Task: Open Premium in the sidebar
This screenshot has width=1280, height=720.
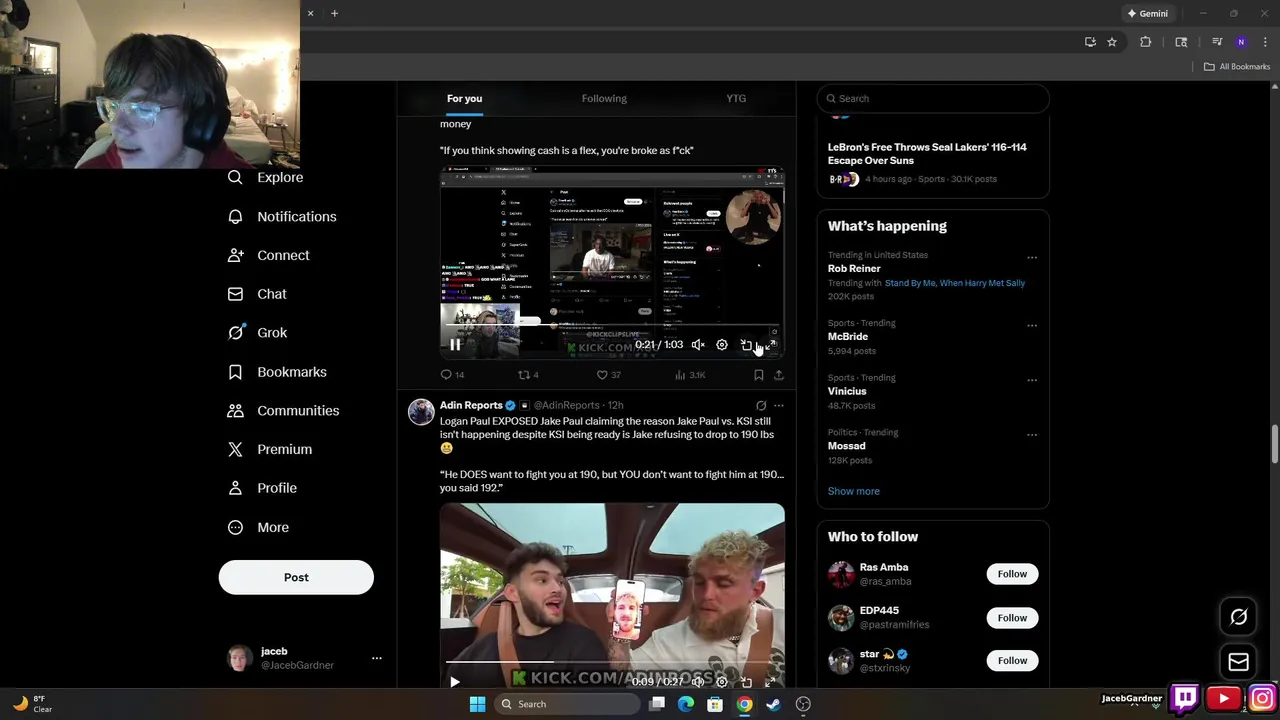Action: click(270, 449)
